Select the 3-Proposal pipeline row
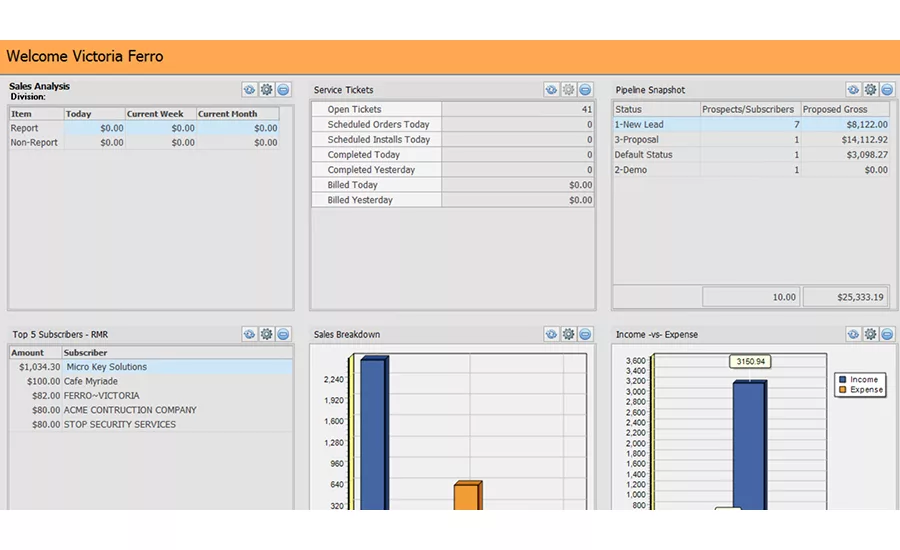The width and height of the screenshot is (900, 550). (751, 140)
